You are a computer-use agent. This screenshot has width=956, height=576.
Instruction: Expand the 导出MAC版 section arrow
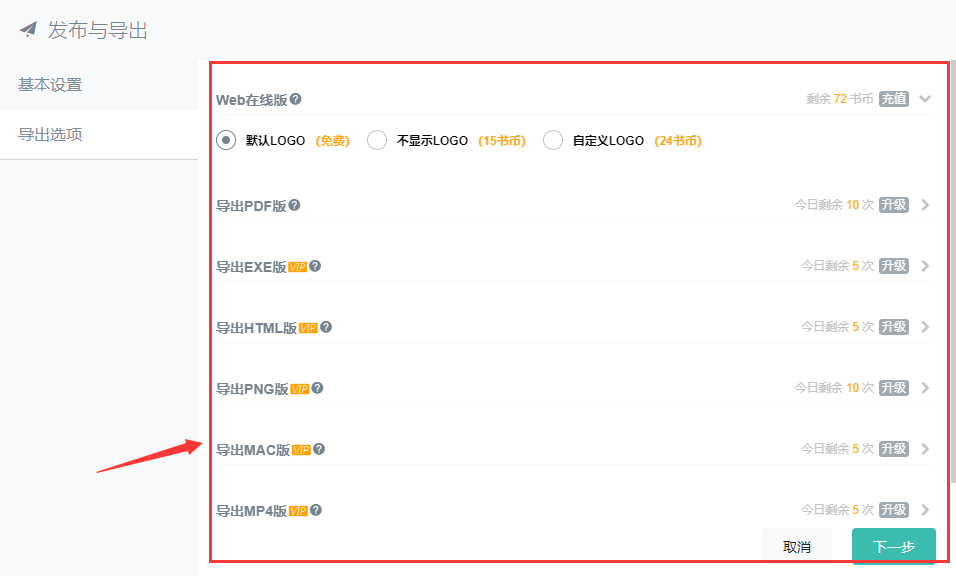[x=925, y=449]
